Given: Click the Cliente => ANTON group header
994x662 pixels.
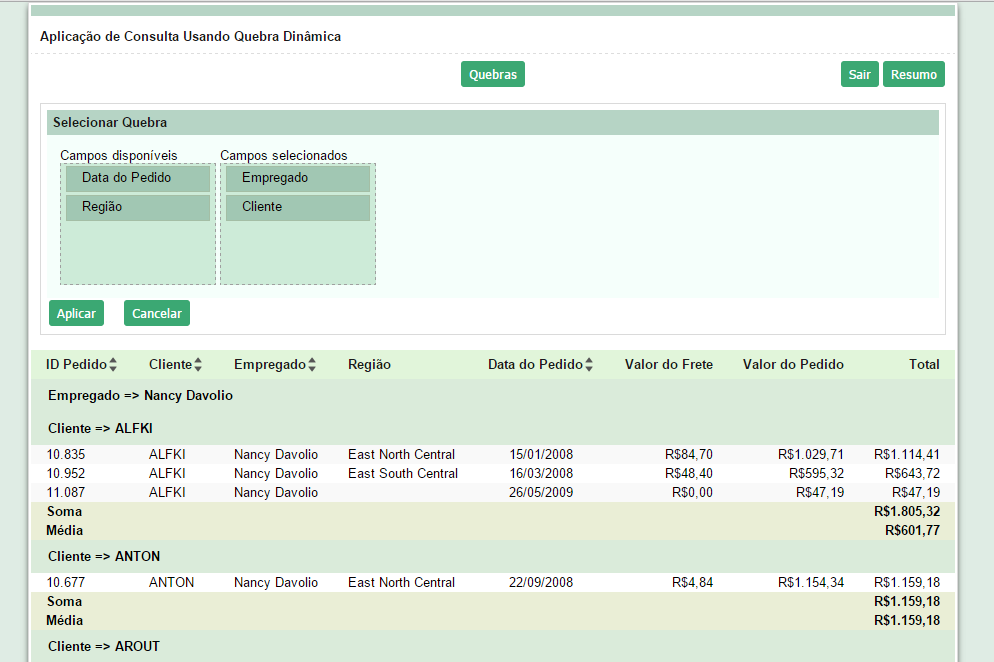Looking at the screenshot, I should pyautogui.click(x=104, y=556).
